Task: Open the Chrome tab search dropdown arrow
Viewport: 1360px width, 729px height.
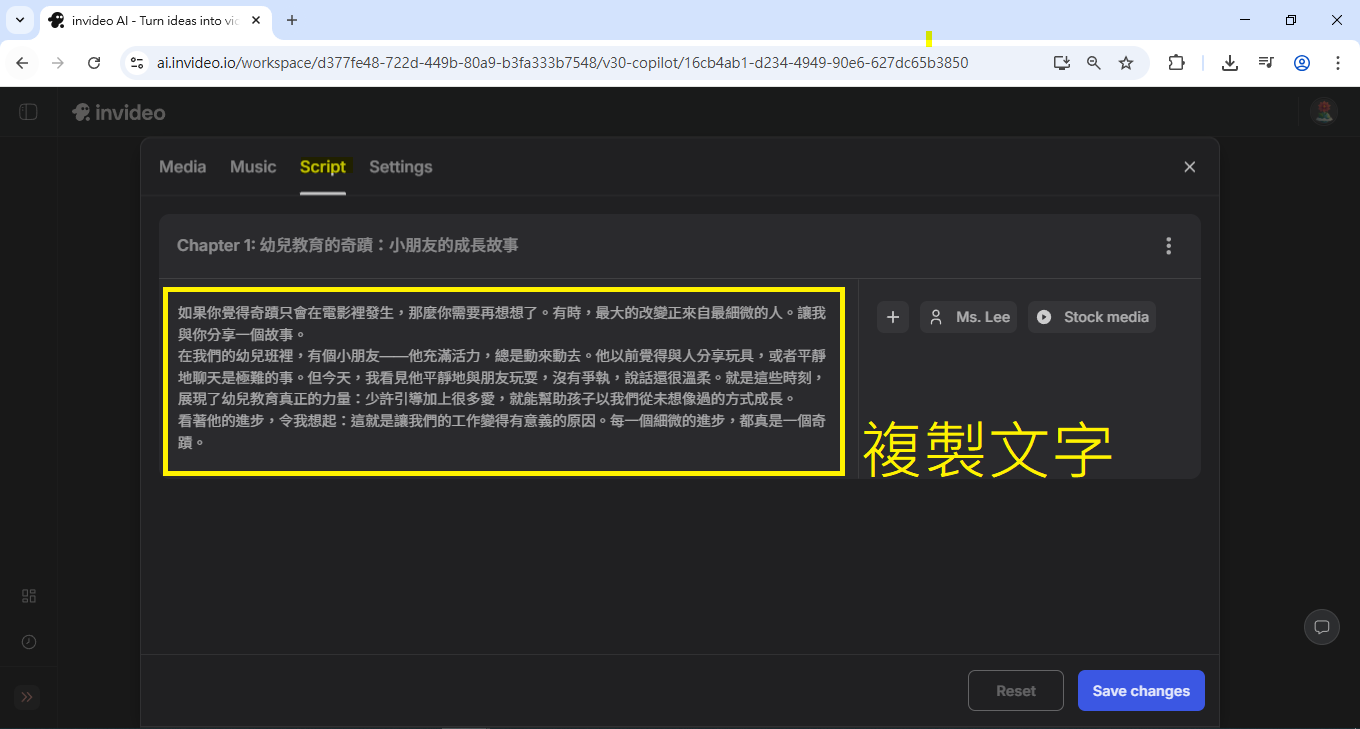Action: (x=19, y=20)
